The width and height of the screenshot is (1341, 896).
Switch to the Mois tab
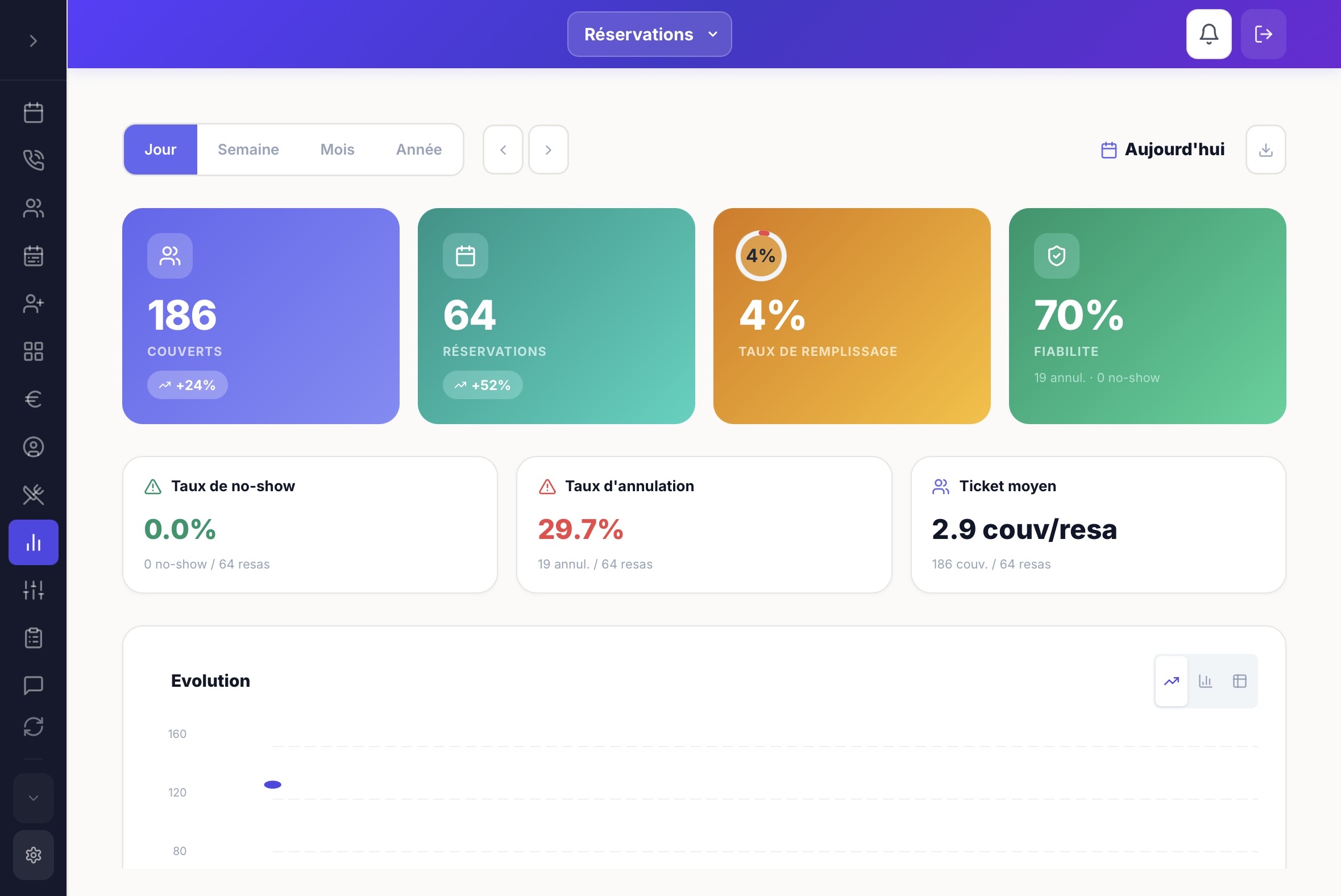tap(337, 150)
